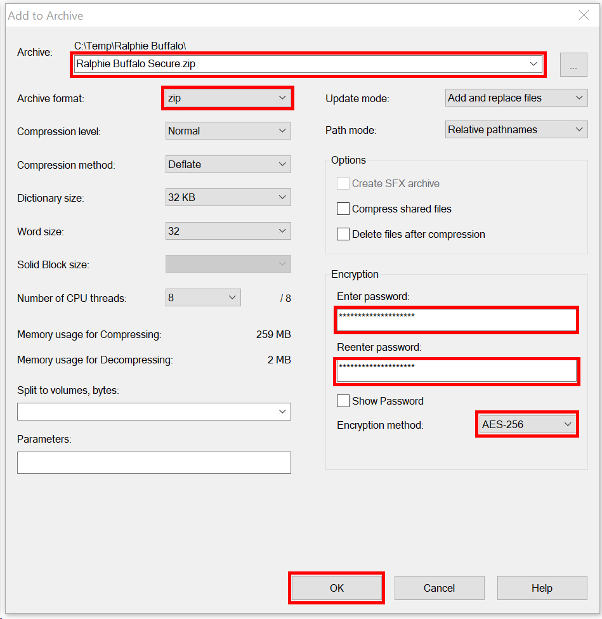
Task: Open the Split to volumes dropdown
Action: point(154,412)
